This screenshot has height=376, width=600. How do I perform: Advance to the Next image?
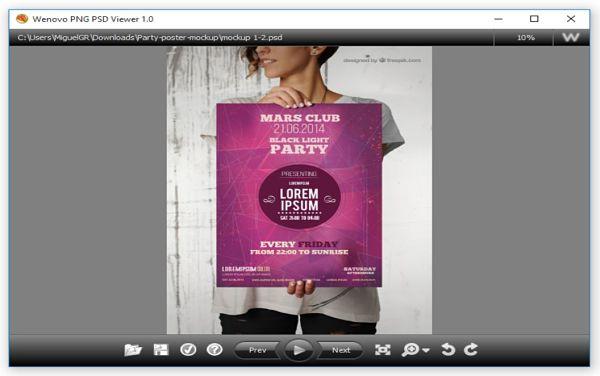[x=341, y=350]
